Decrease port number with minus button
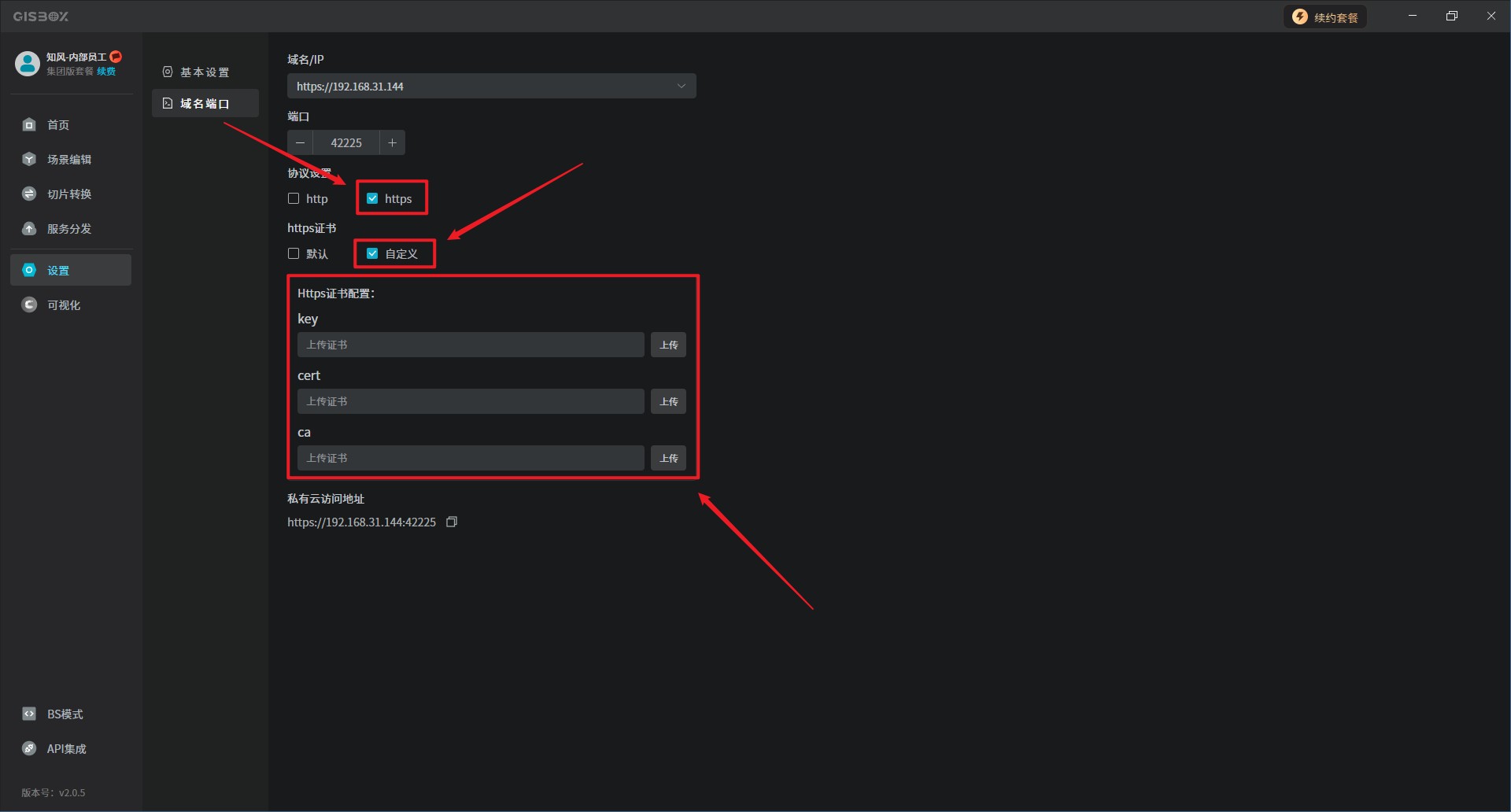 (x=300, y=142)
